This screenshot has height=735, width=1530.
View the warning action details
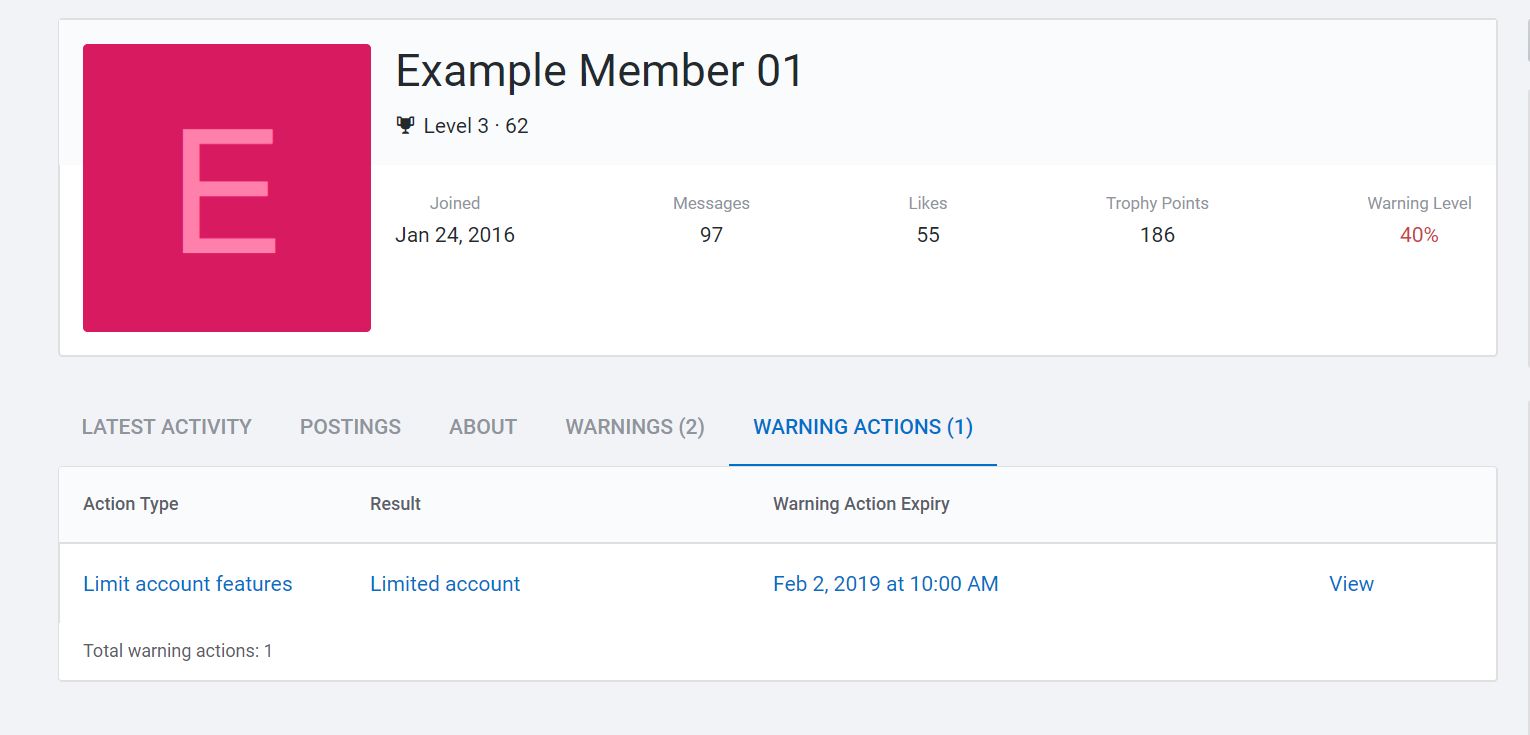coord(1351,584)
